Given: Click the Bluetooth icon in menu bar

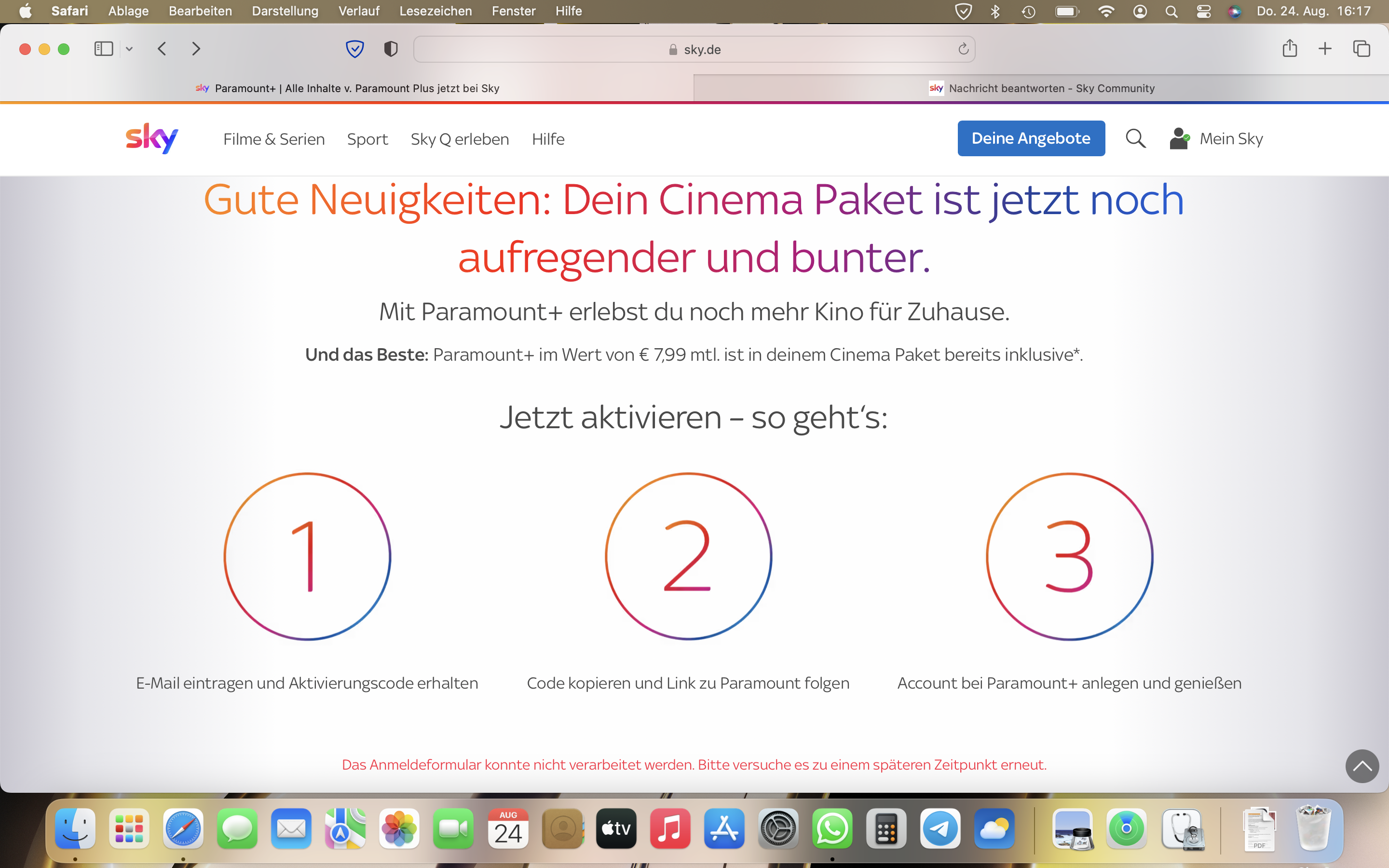Looking at the screenshot, I should pos(995,11).
